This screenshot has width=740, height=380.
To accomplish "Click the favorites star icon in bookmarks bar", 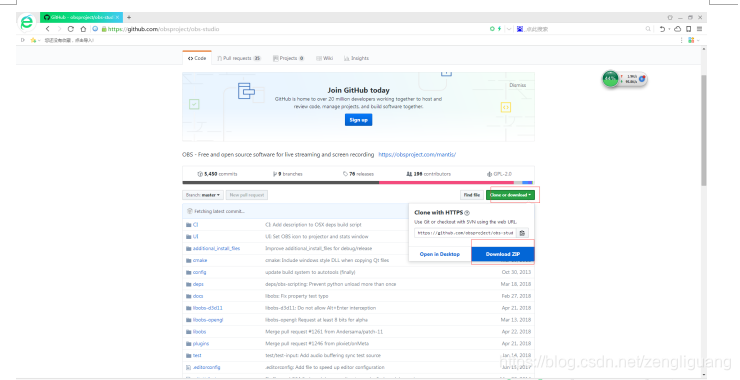I will click(33, 40).
